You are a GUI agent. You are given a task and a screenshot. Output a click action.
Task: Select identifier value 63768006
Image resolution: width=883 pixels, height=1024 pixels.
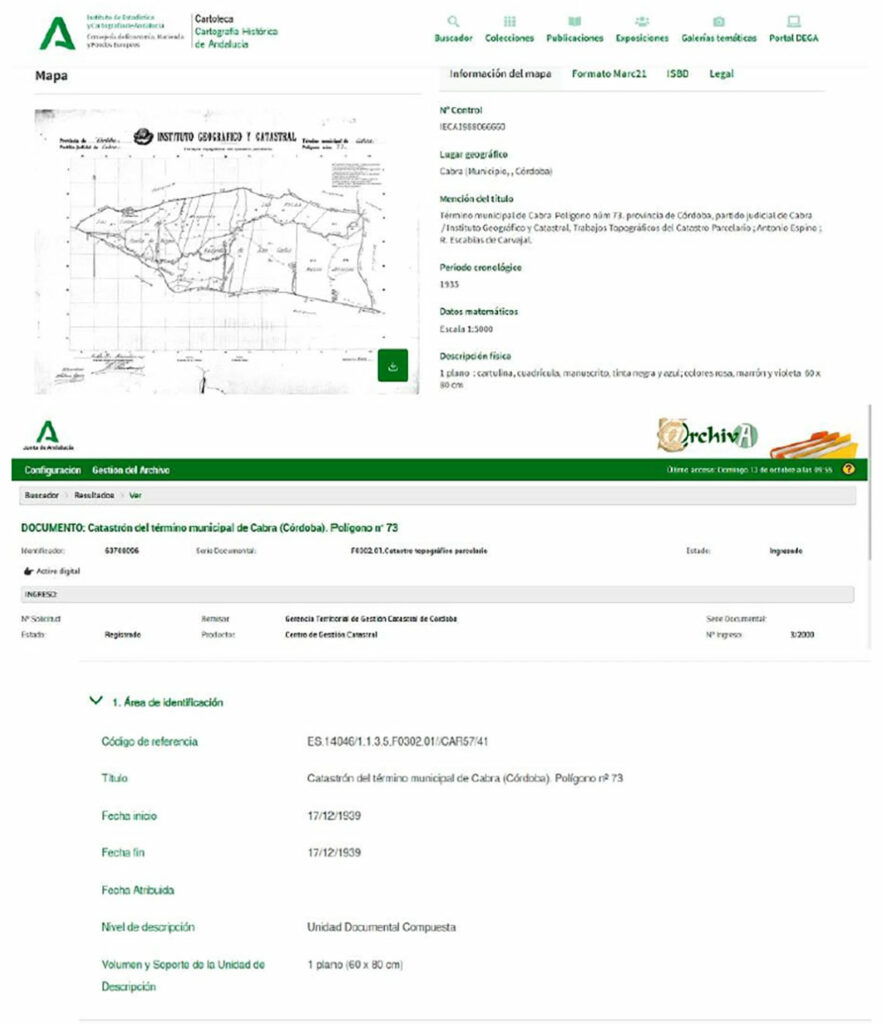[121, 551]
